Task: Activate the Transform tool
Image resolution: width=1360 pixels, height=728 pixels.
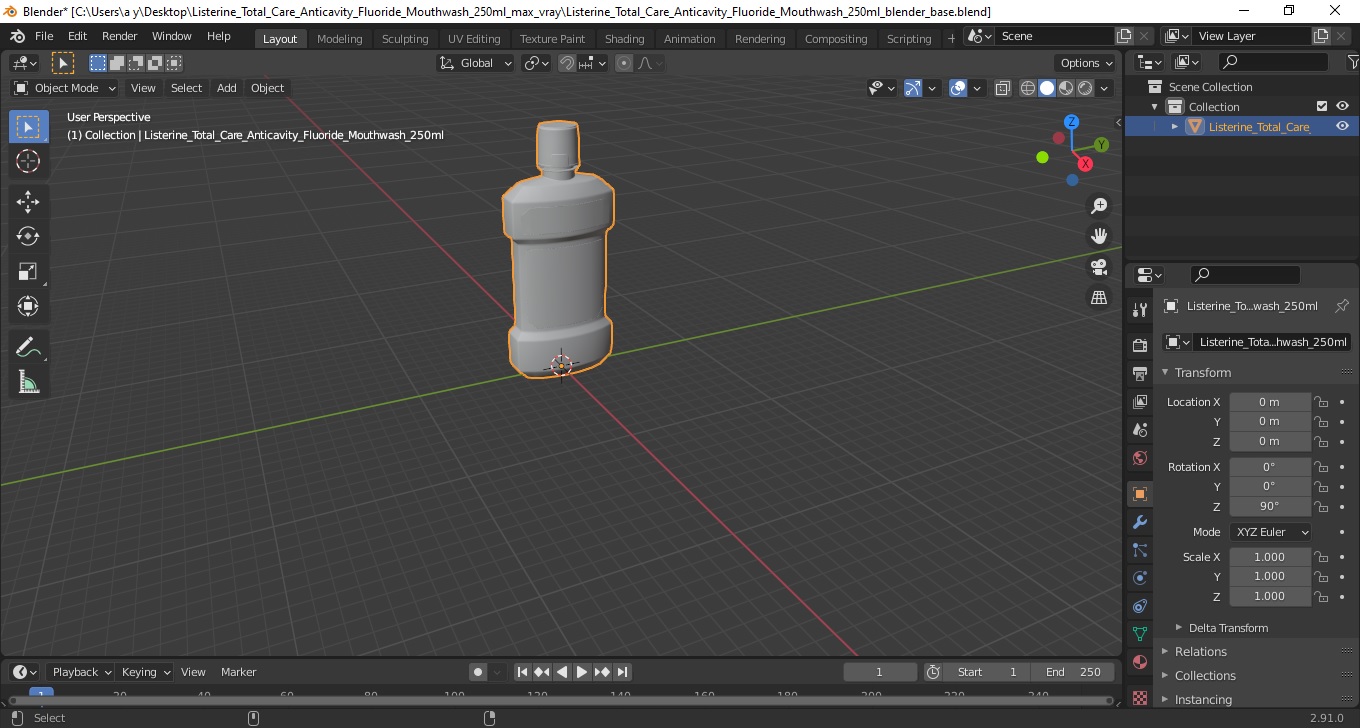Action: click(28, 306)
